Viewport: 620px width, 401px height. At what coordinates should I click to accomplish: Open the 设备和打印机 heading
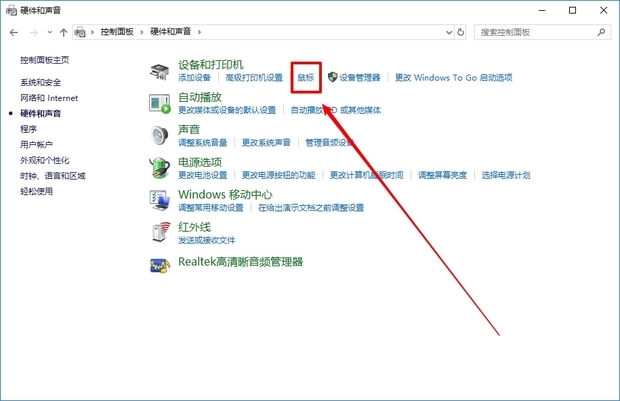point(211,64)
